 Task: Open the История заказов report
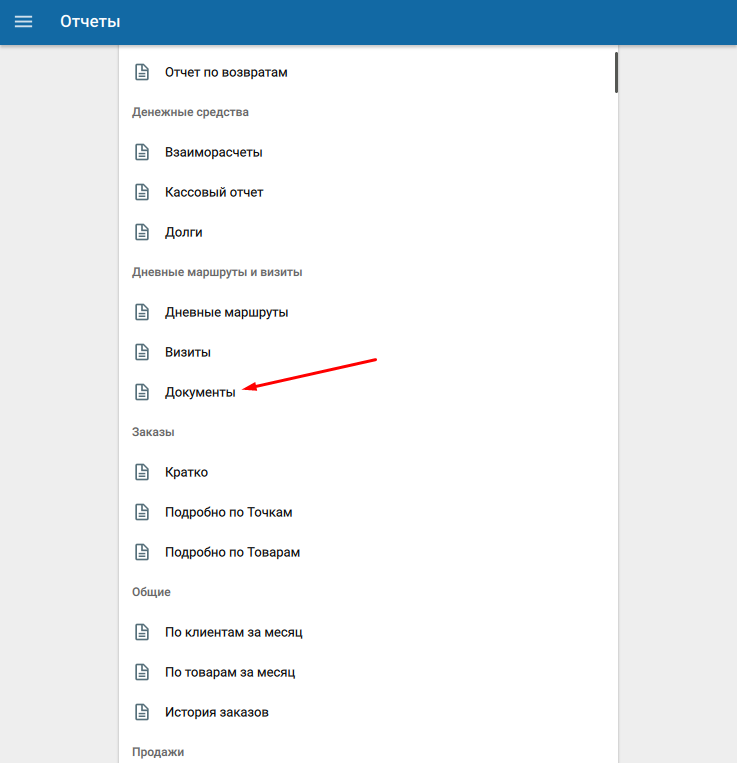tap(216, 712)
